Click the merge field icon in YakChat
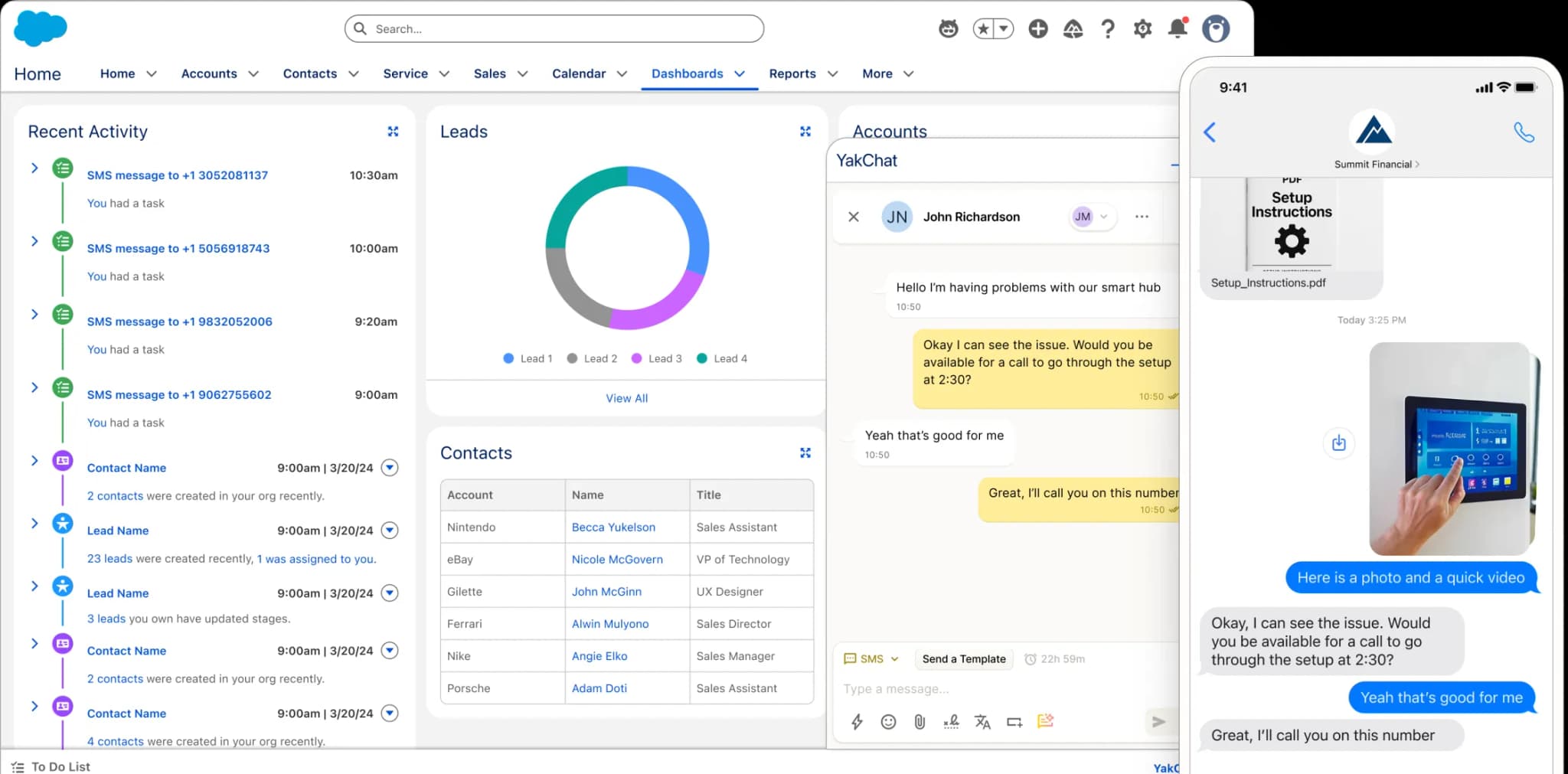The width and height of the screenshot is (1568, 774). pos(1014,722)
